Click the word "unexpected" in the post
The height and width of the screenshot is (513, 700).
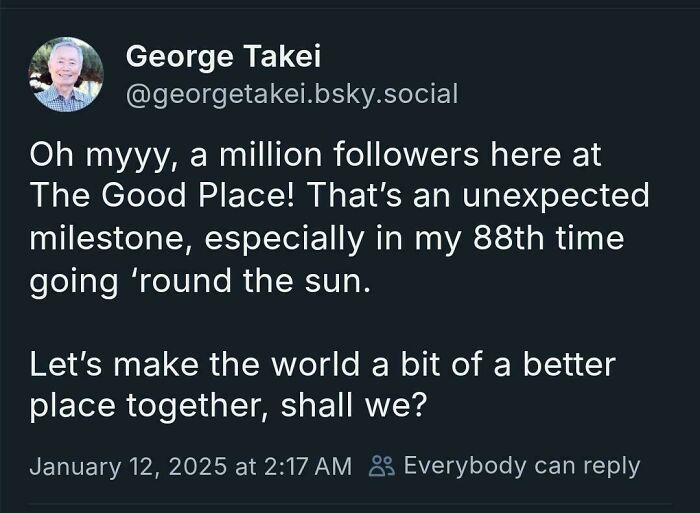coord(566,196)
